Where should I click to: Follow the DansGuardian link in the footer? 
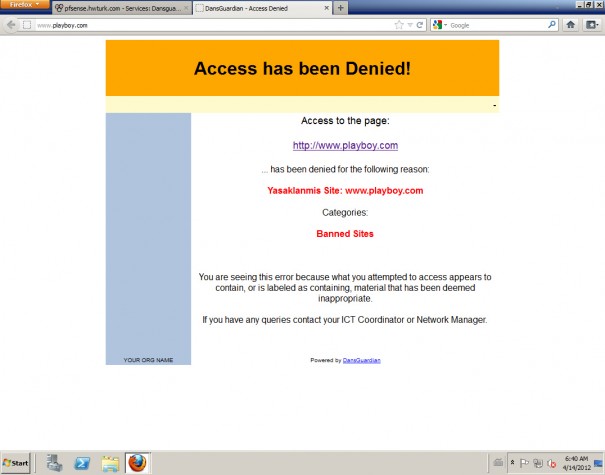[x=362, y=360]
